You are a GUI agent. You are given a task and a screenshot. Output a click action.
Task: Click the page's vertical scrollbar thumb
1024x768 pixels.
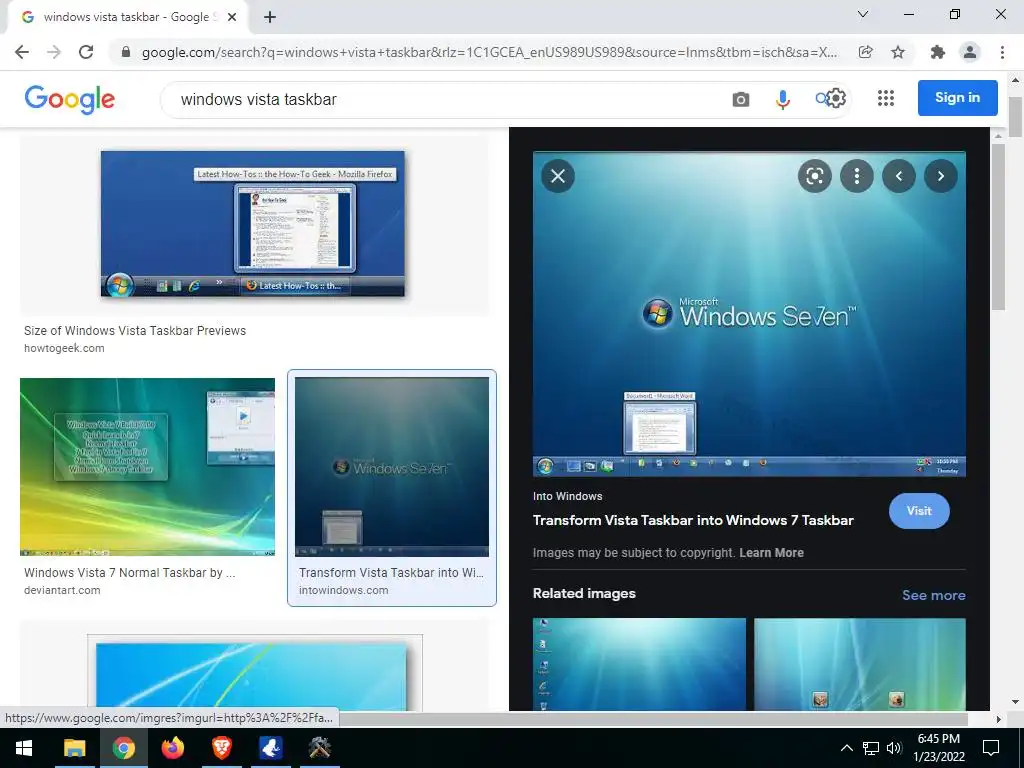click(x=1016, y=117)
